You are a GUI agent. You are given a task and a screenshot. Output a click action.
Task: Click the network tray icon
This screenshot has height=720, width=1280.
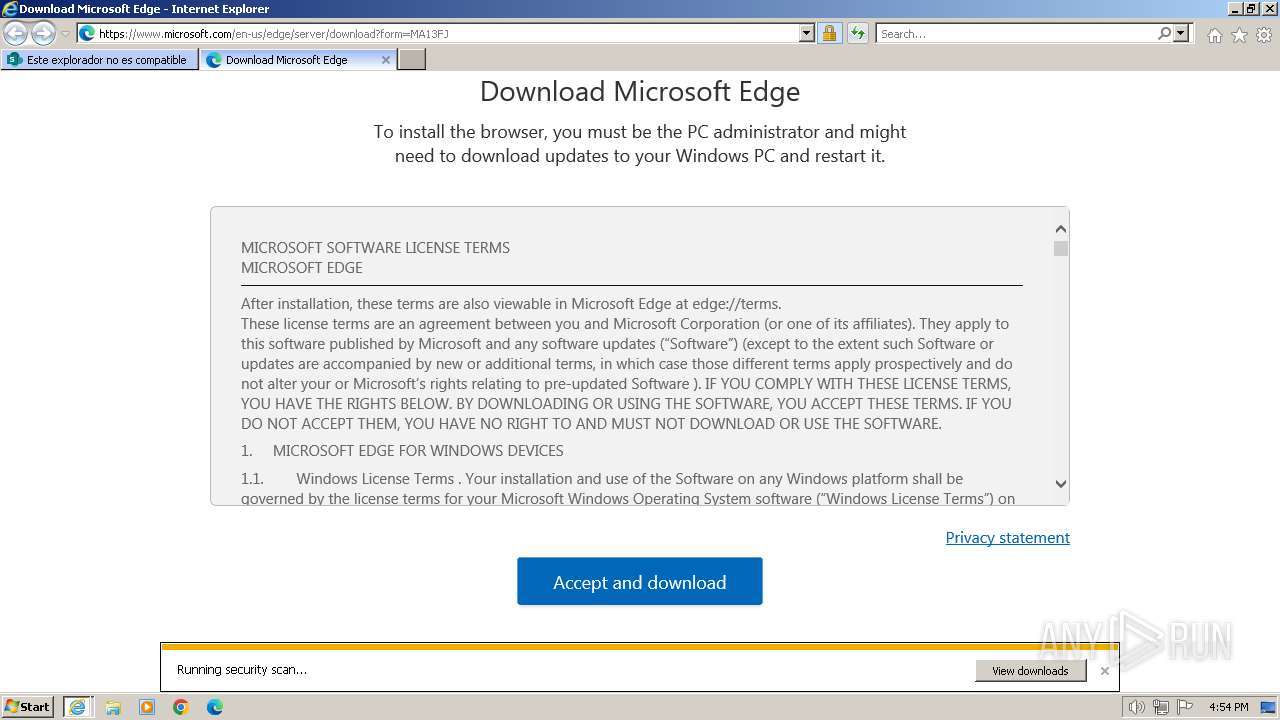coord(1161,707)
